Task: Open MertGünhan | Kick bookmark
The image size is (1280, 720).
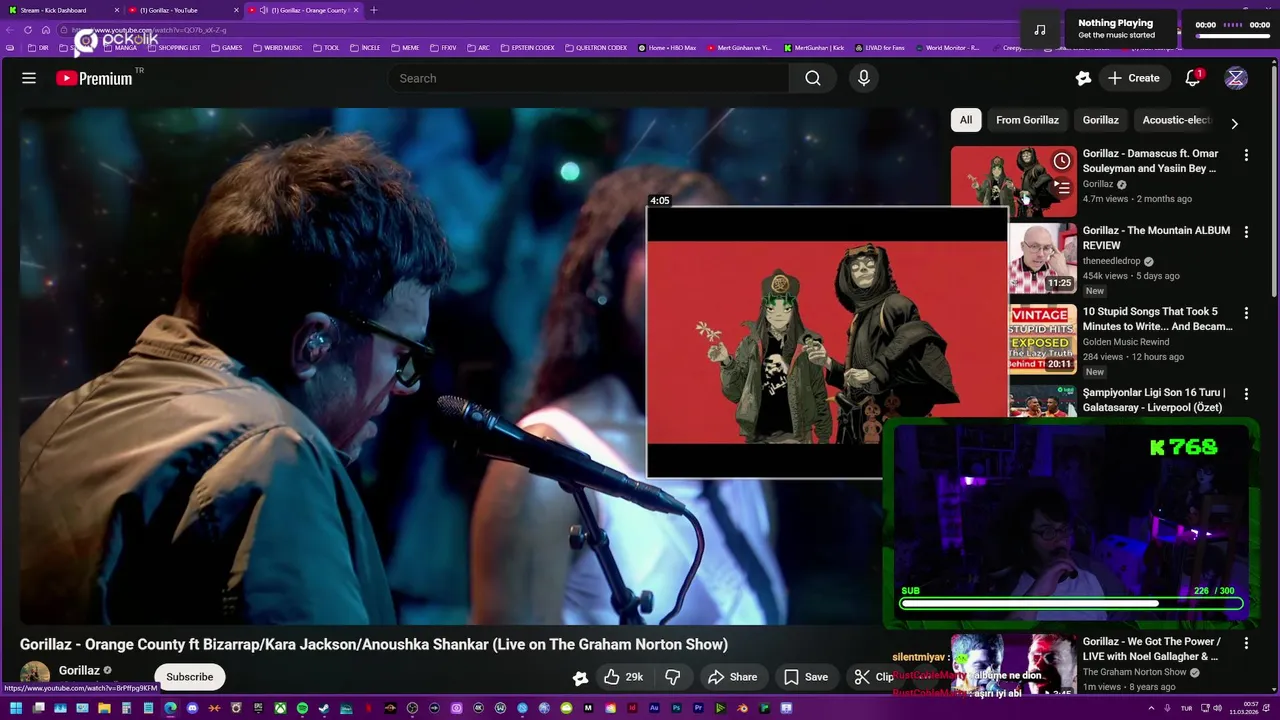Action: point(815,48)
